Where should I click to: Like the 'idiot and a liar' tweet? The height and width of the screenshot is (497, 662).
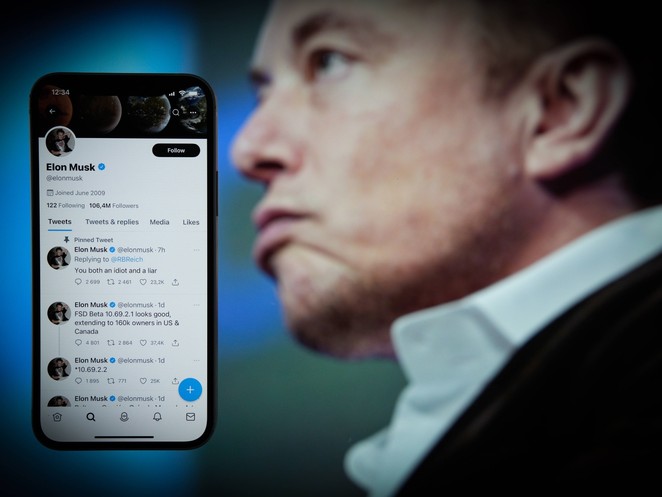pos(143,282)
